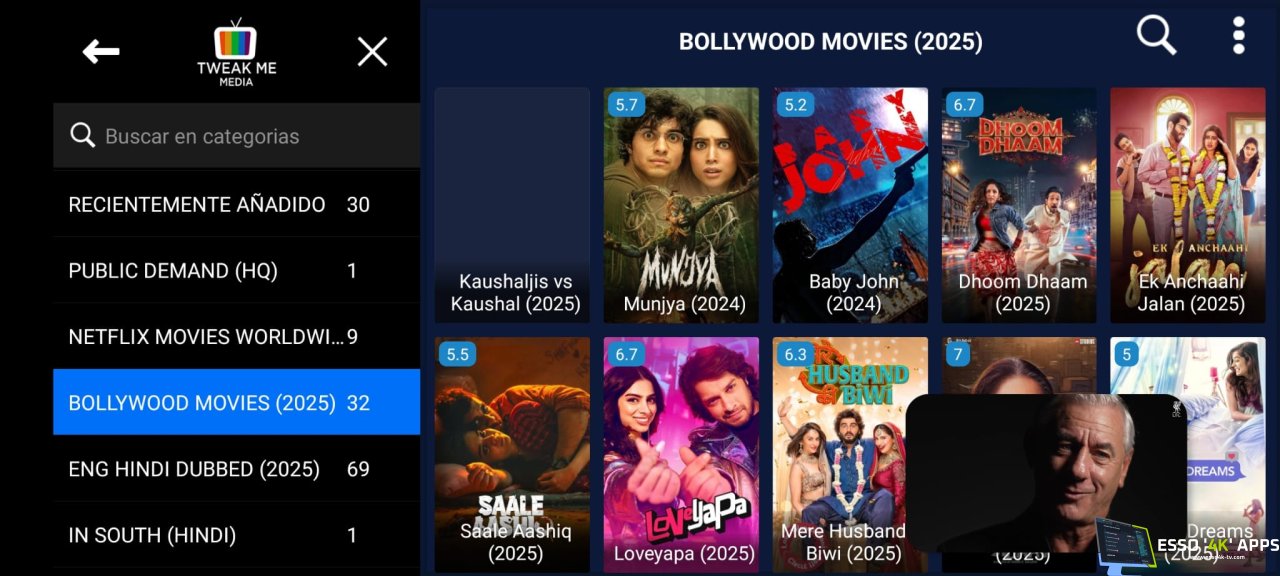Image resolution: width=1280 pixels, height=576 pixels.
Task: Open Kaushaljis vs Kaushal movie tile
Action: 512,205
